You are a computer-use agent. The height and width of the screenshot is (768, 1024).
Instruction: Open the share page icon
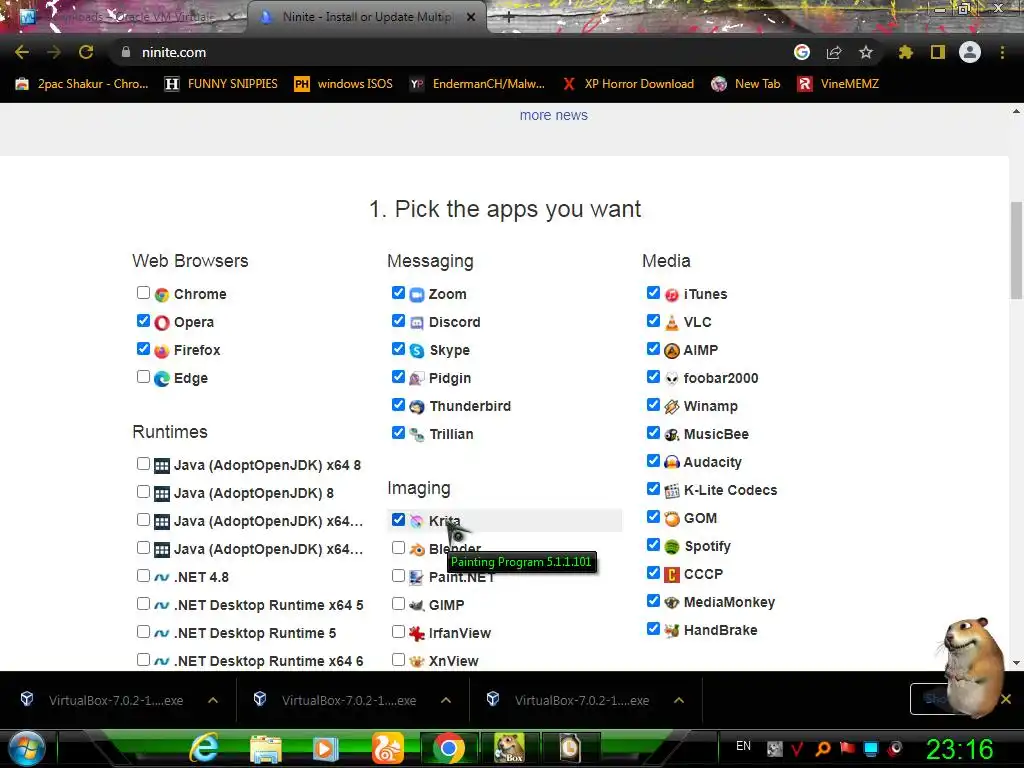coord(834,52)
